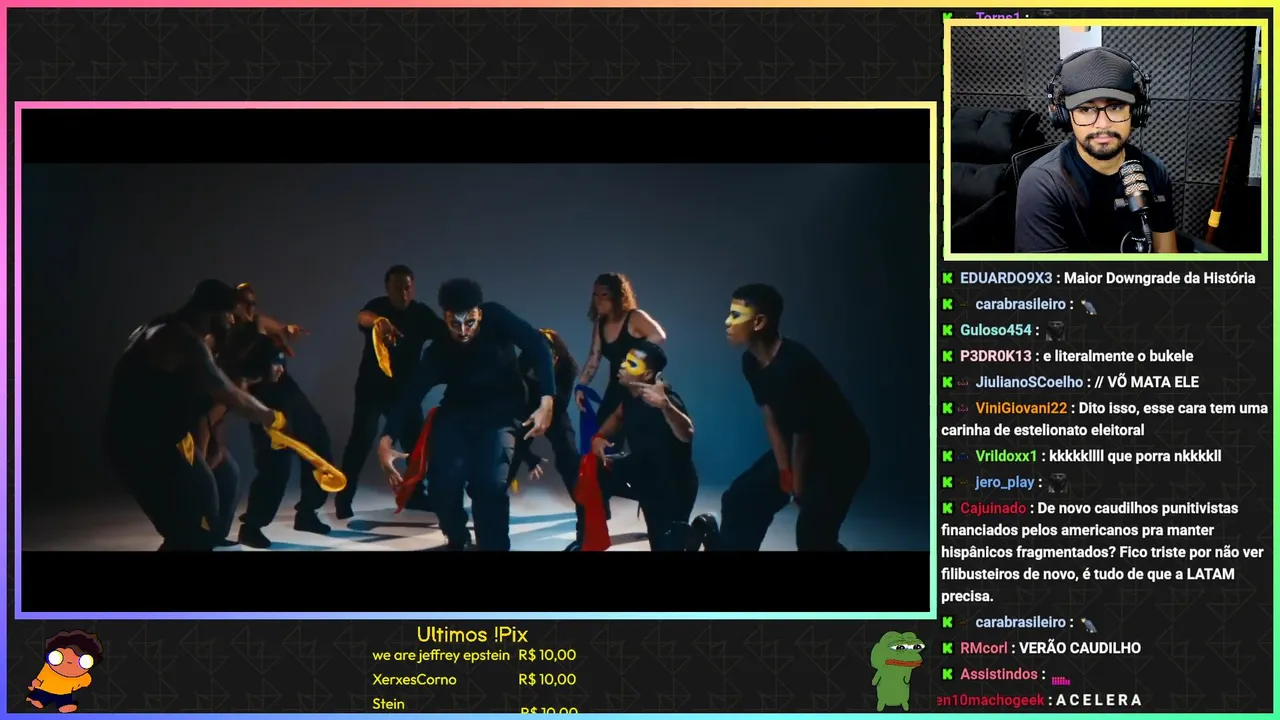Screen dimensions: 1280x720
Task: Open P3DR0K13's username in chat
Action: point(995,356)
